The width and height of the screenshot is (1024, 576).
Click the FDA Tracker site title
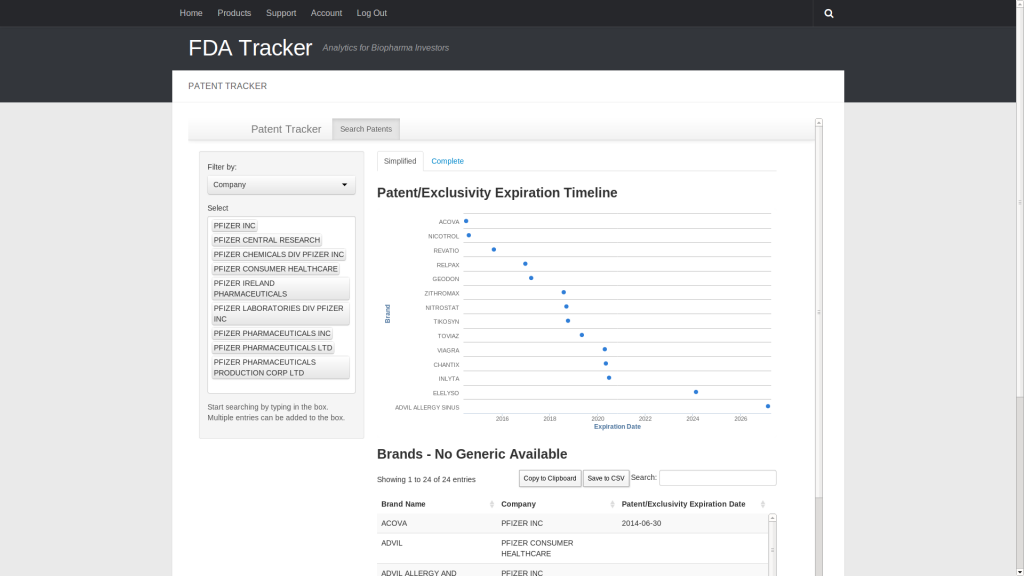click(250, 48)
